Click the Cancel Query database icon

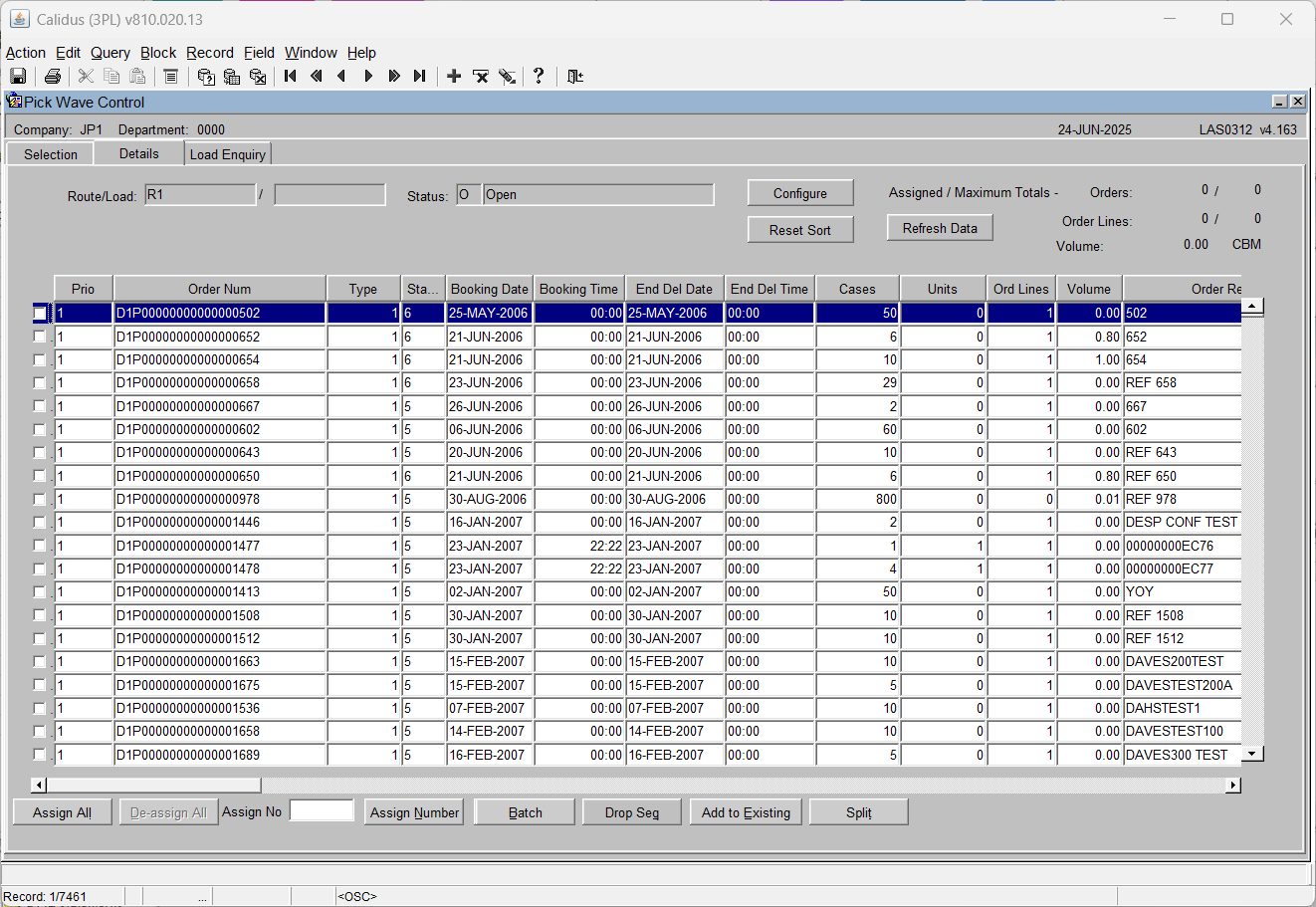(x=258, y=77)
